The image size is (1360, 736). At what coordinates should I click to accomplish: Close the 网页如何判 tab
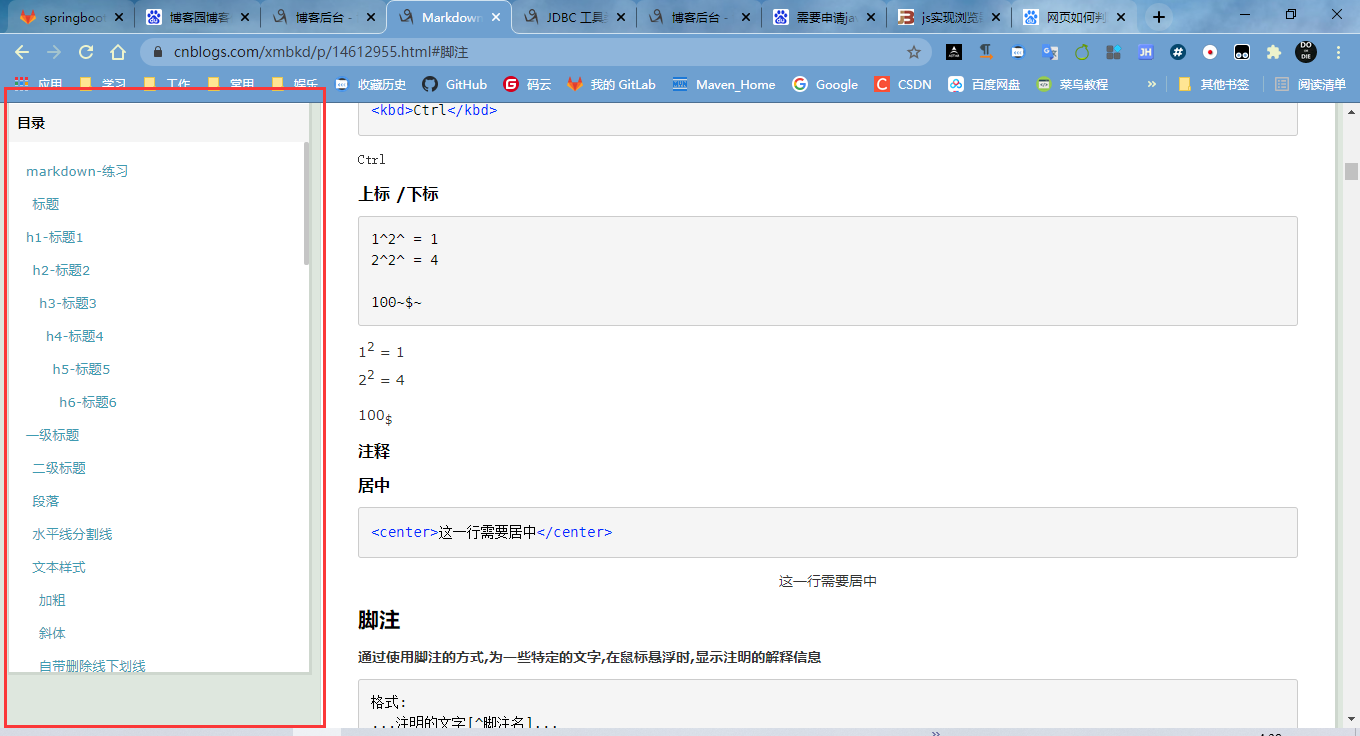click(1122, 17)
